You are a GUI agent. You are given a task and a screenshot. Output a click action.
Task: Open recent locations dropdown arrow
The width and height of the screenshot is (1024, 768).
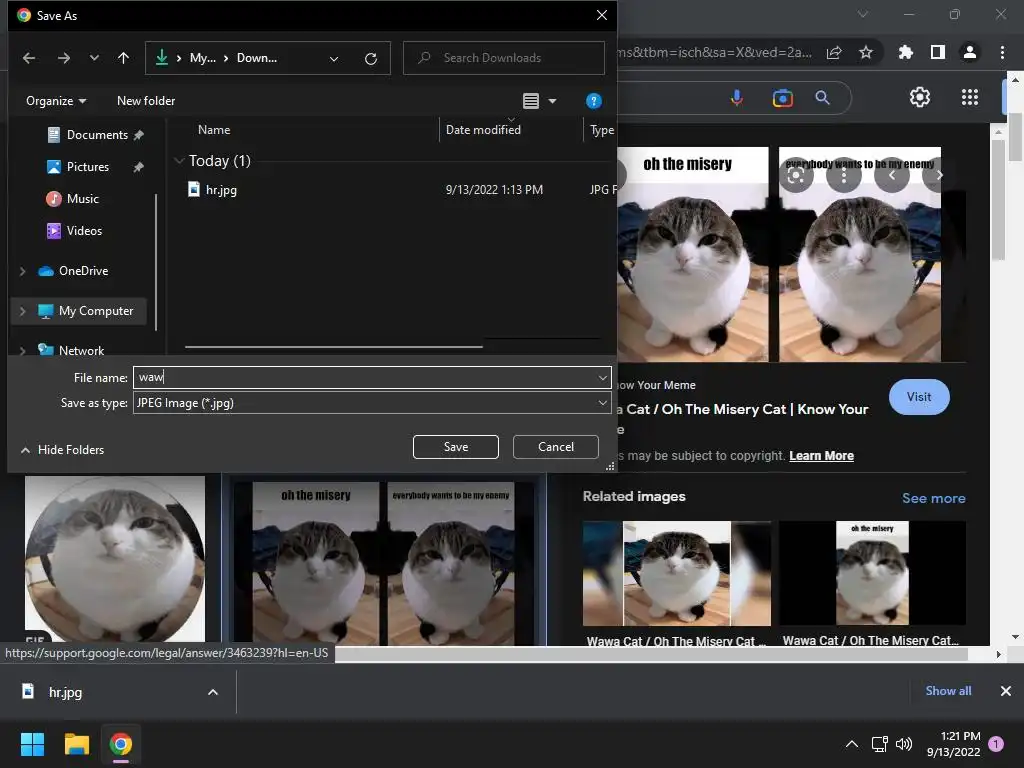94,58
